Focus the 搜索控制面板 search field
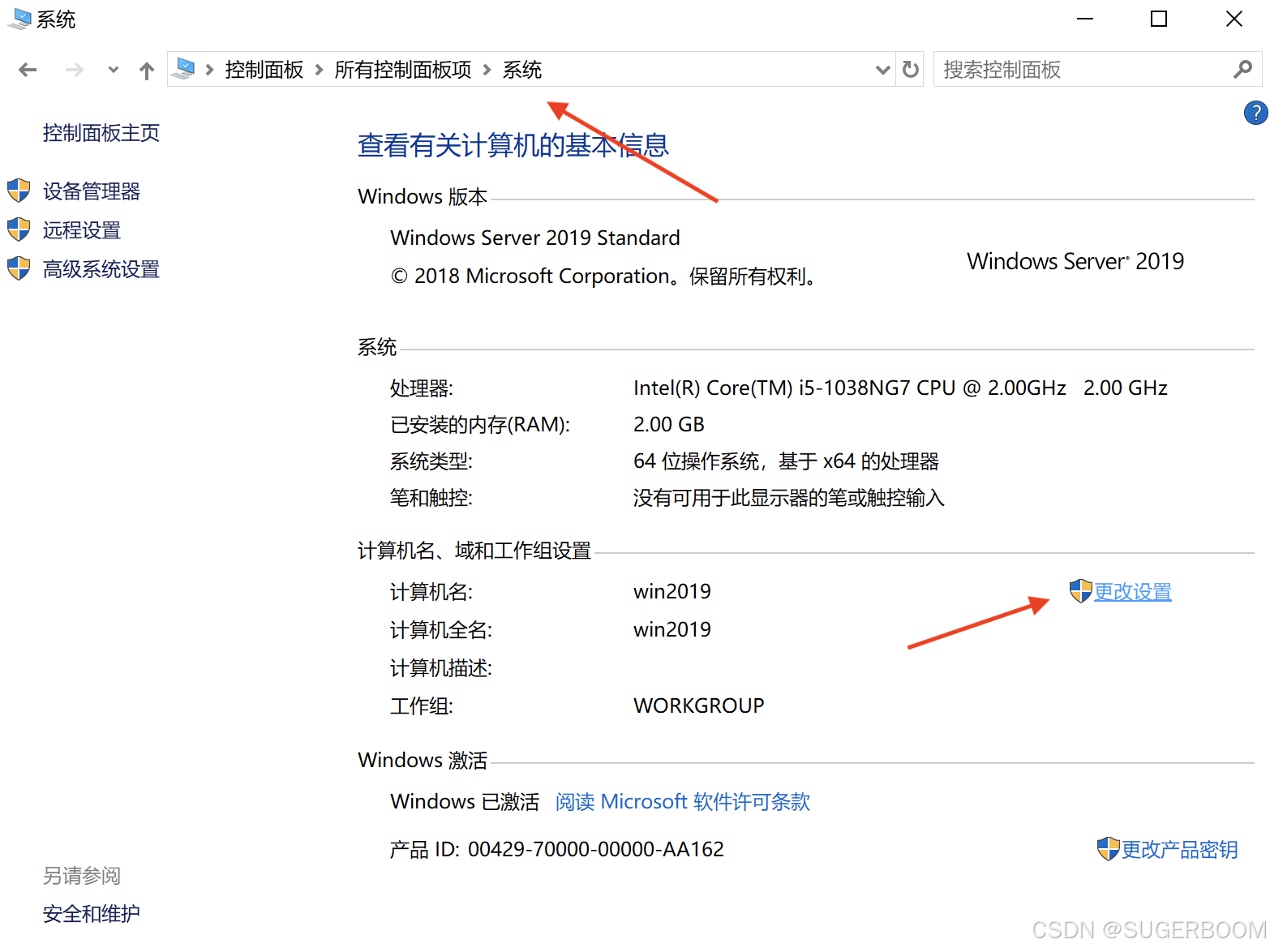This screenshot has height=952, width=1270. coord(1097,70)
